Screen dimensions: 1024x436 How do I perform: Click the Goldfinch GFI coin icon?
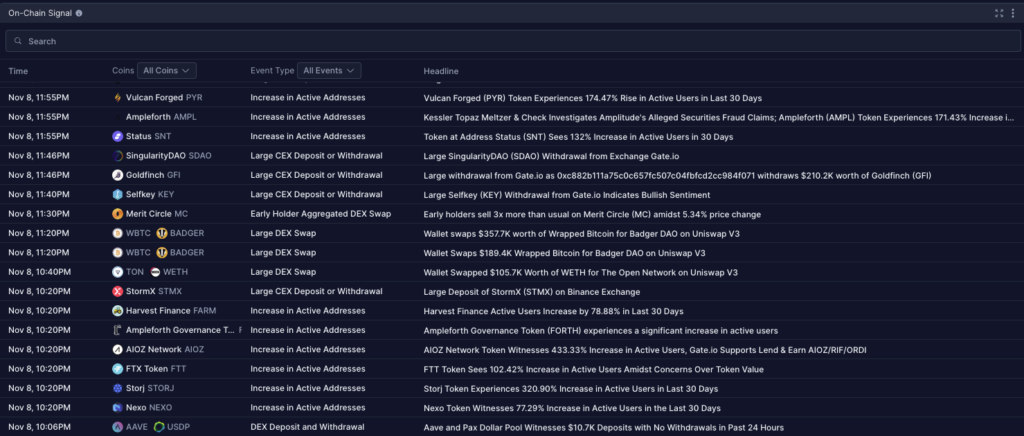[118, 175]
